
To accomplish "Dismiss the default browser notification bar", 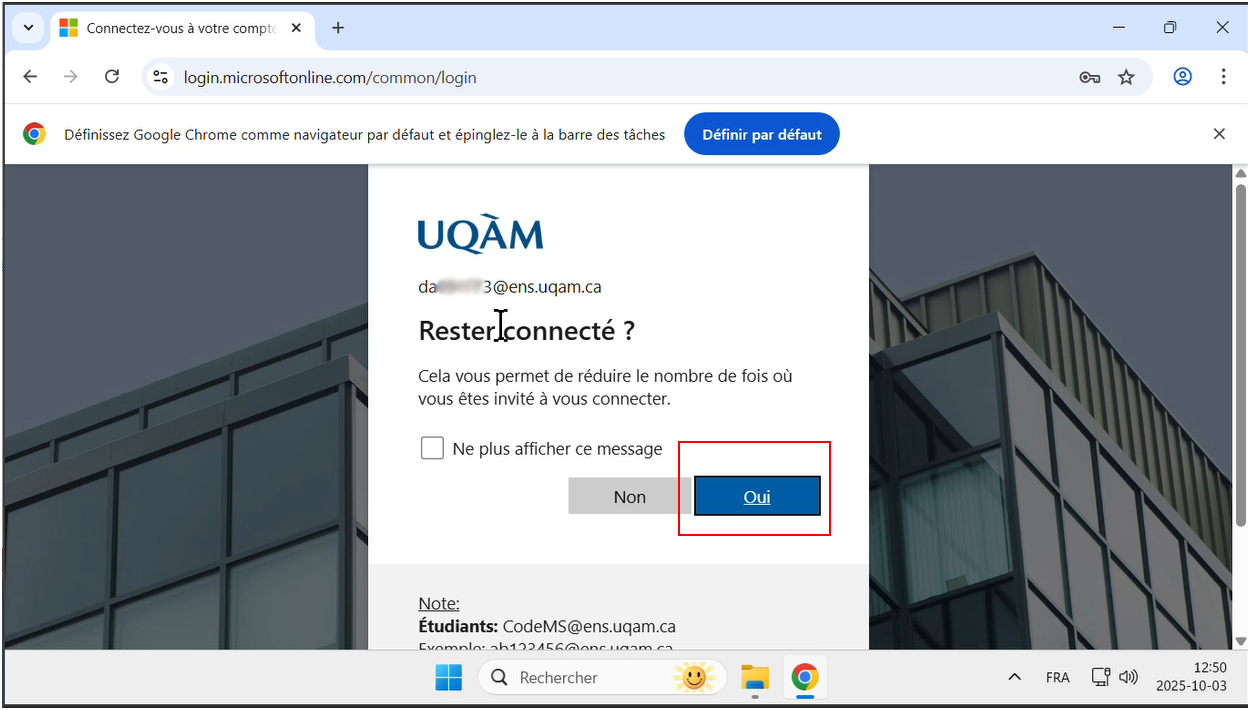I will click(x=1219, y=134).
